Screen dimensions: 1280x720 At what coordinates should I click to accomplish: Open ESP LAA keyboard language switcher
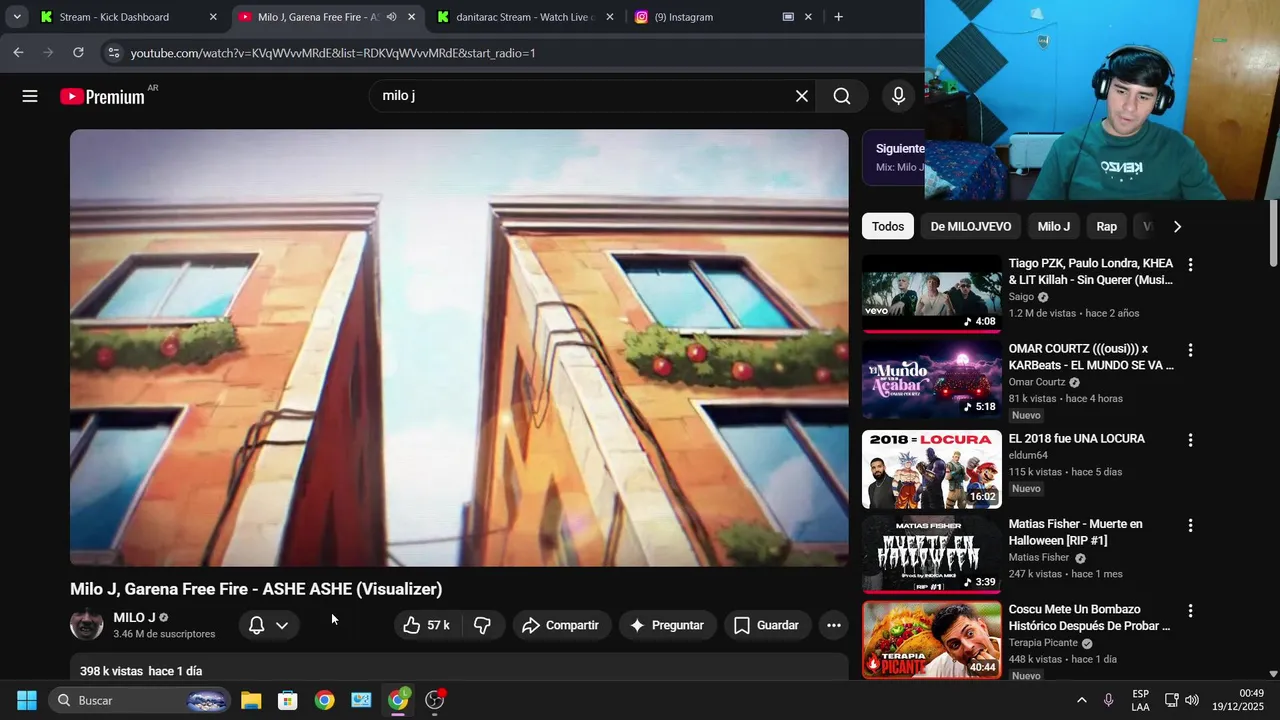[x=1140, y=700]
